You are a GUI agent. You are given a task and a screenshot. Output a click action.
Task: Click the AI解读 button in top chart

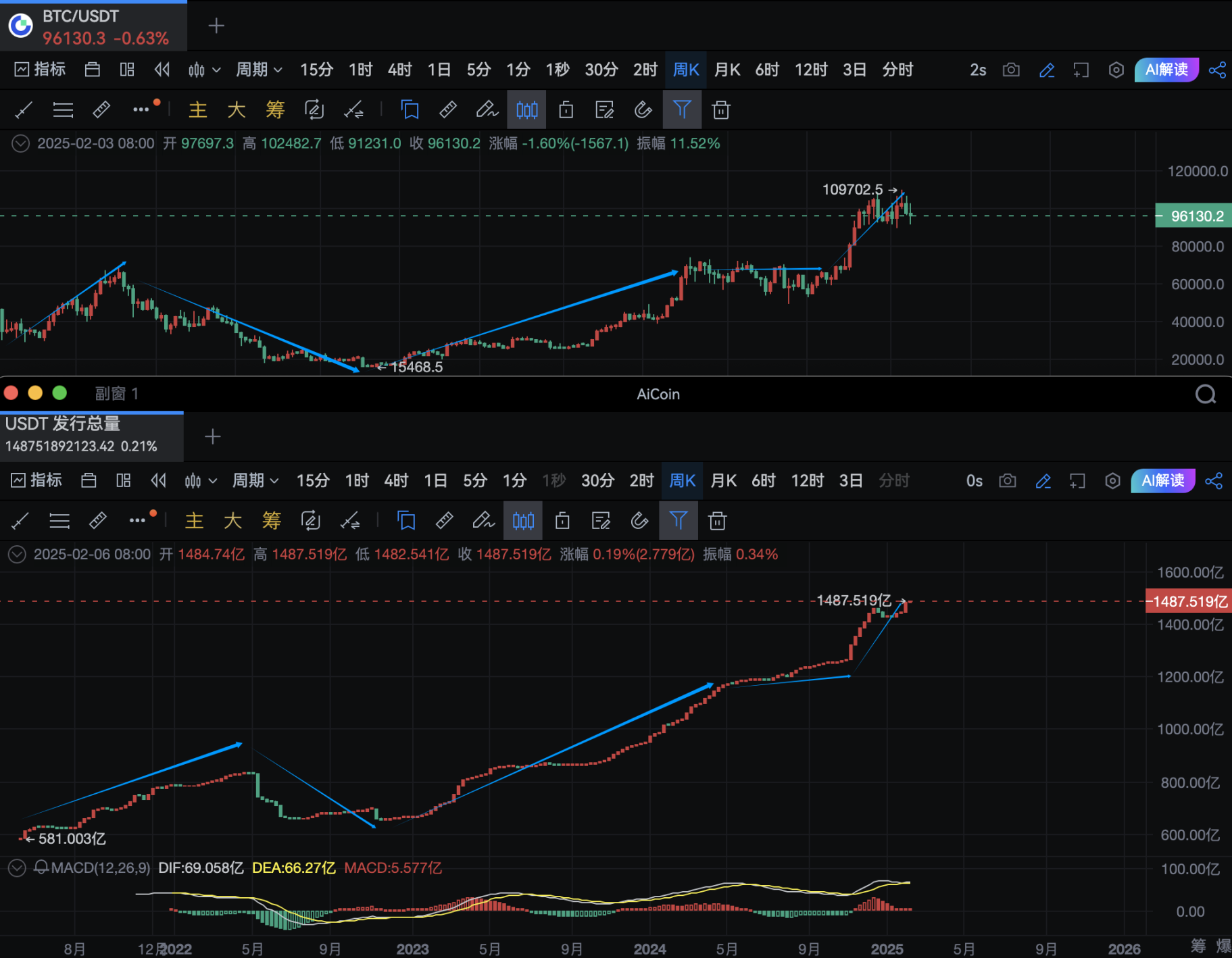click(1166, 70)
